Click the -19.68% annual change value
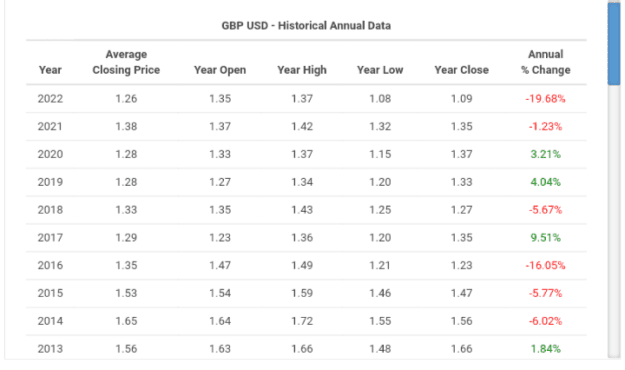 click(x=545, y=98)
